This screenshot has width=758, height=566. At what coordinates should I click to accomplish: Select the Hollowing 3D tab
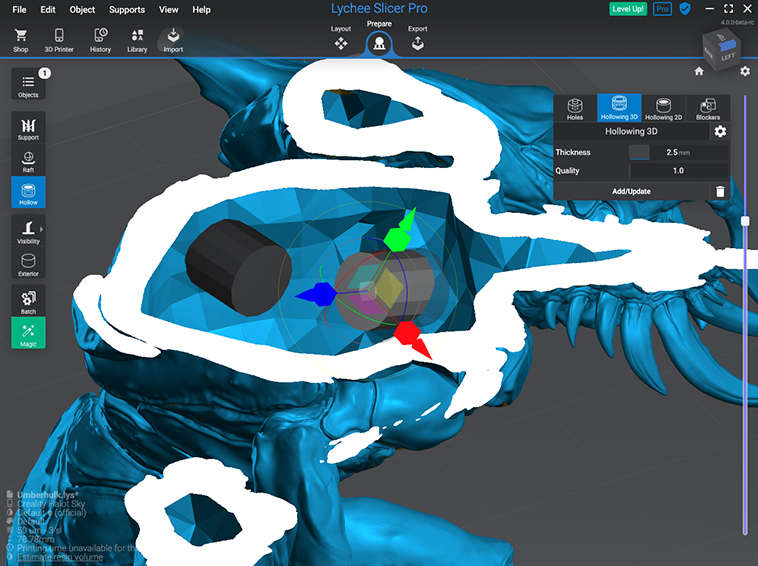(619, 108)
